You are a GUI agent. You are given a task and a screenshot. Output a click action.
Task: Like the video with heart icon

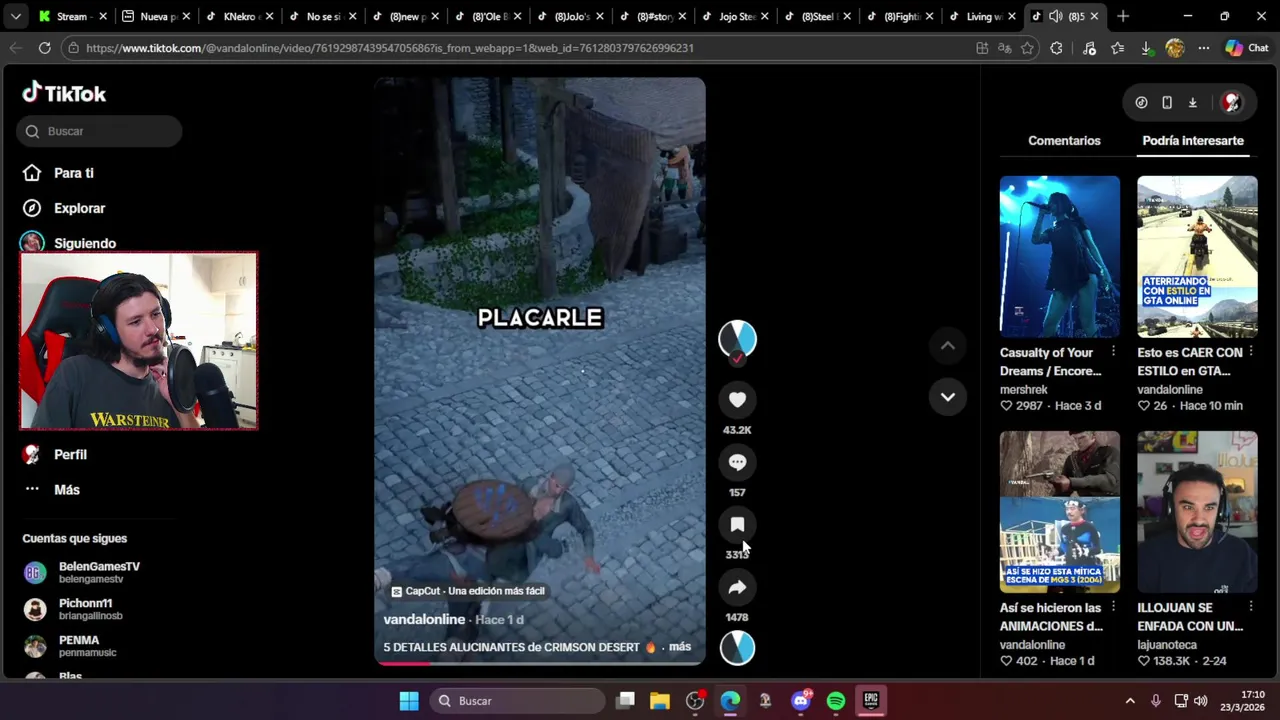coord(737,399)
